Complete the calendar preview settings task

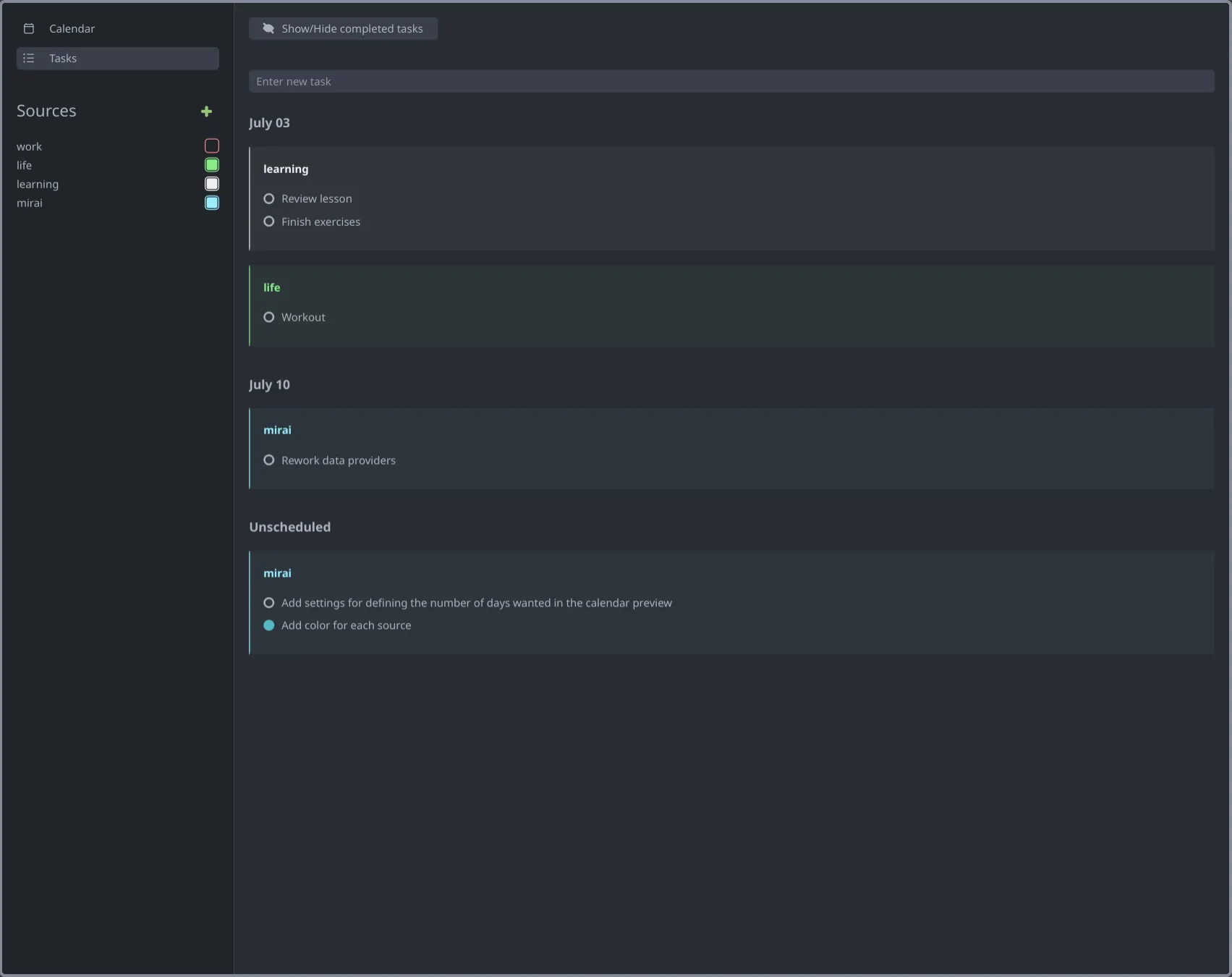(269, 603)
